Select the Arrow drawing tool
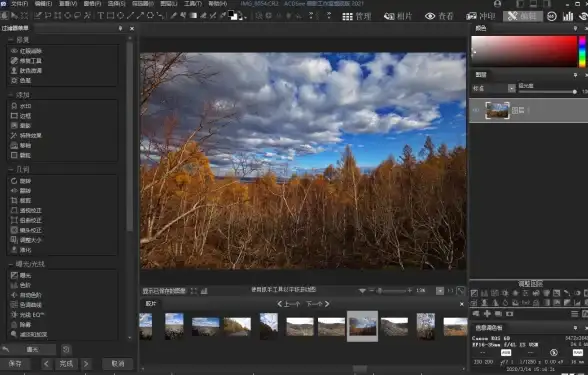 (x=140, y=16)
